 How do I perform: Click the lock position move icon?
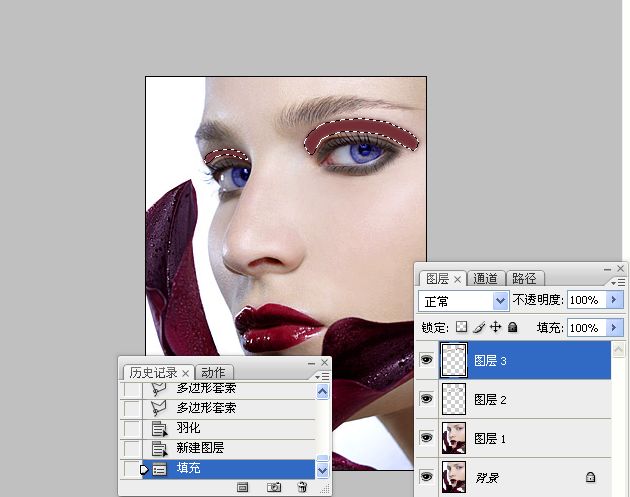point(496,327)
